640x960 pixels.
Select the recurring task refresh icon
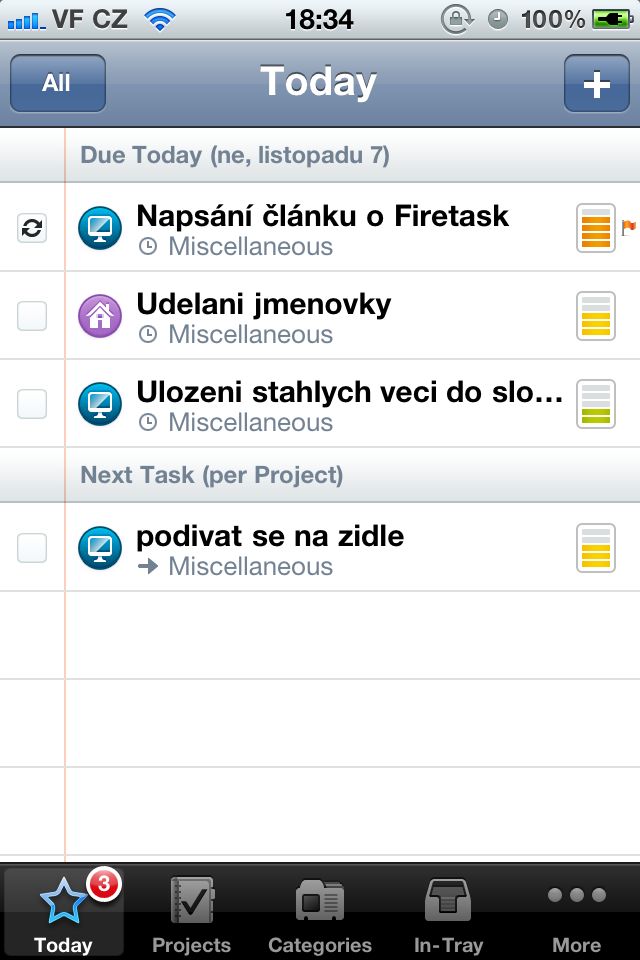coord(31,228)
